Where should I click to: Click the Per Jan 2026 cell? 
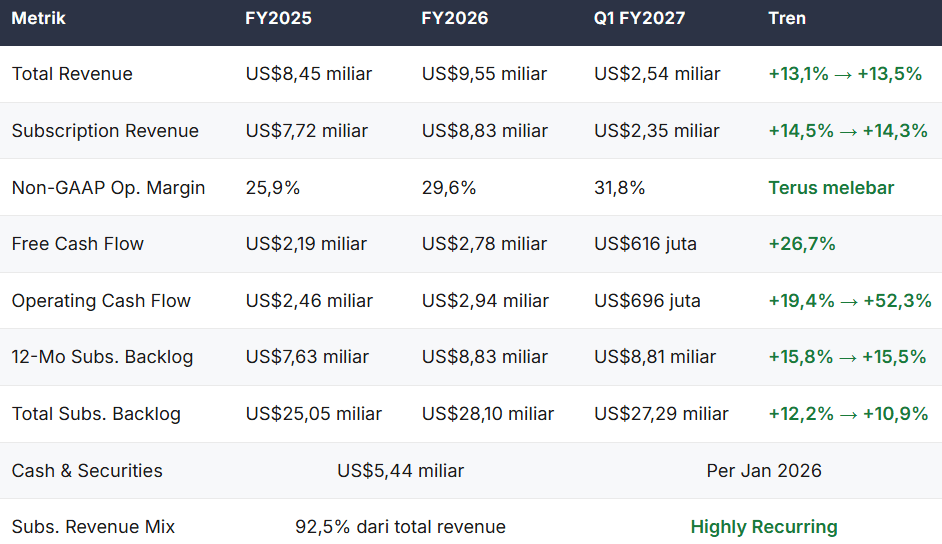pyautogui.click(x=764, y=471)
